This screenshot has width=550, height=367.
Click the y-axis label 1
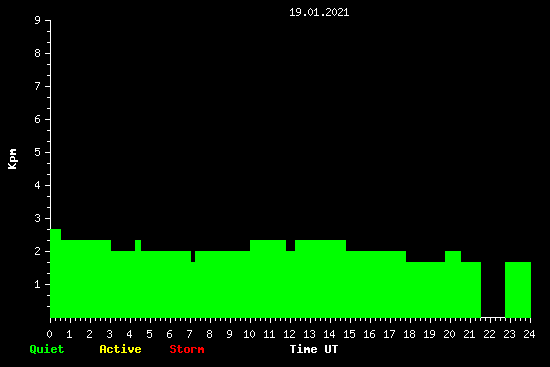[x=38, y=284]
